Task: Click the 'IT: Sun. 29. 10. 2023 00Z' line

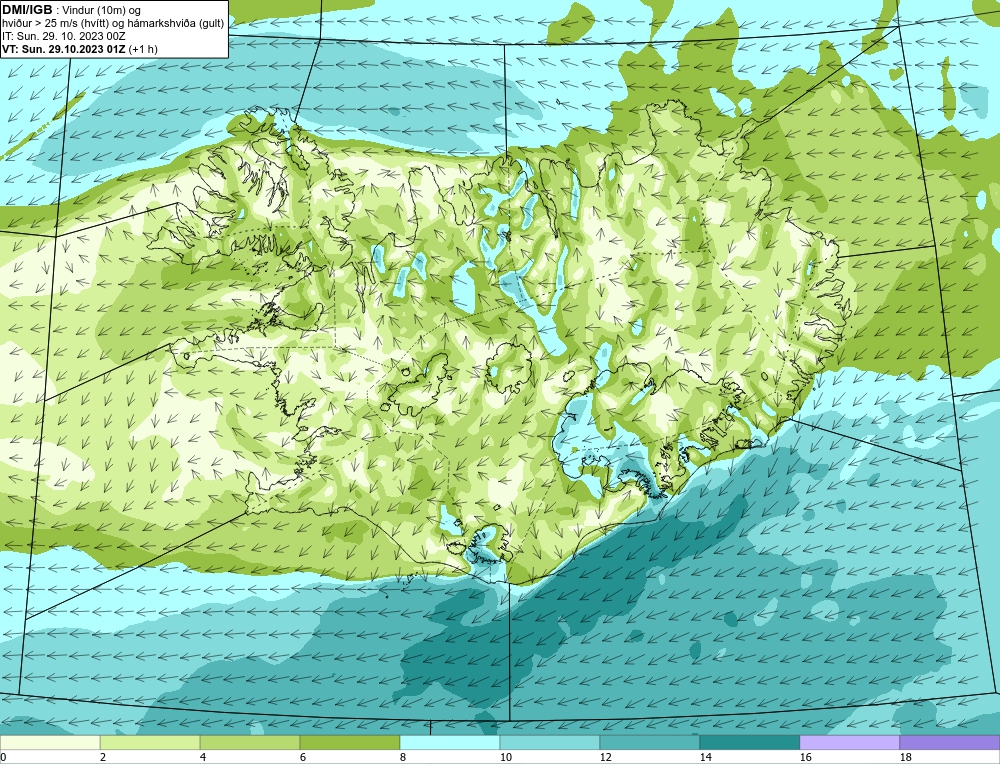Action: pos(64,36)
